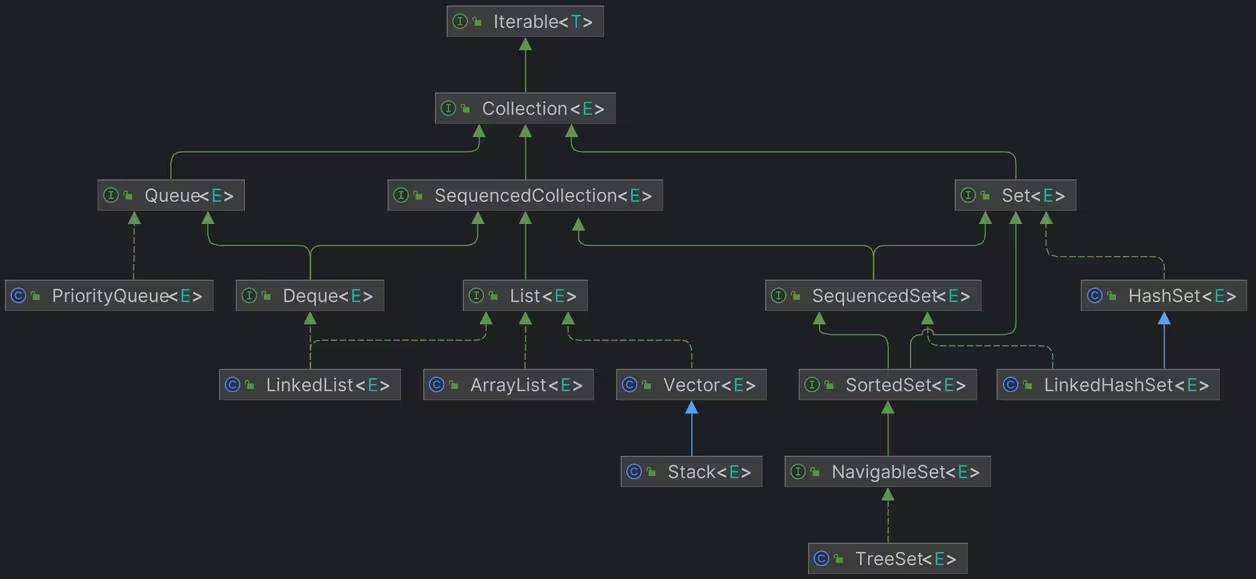Screen dimensions: 1256x579
Task: Click the interface icon on Iterable<T> node
Action: click(x=460, y=21)
